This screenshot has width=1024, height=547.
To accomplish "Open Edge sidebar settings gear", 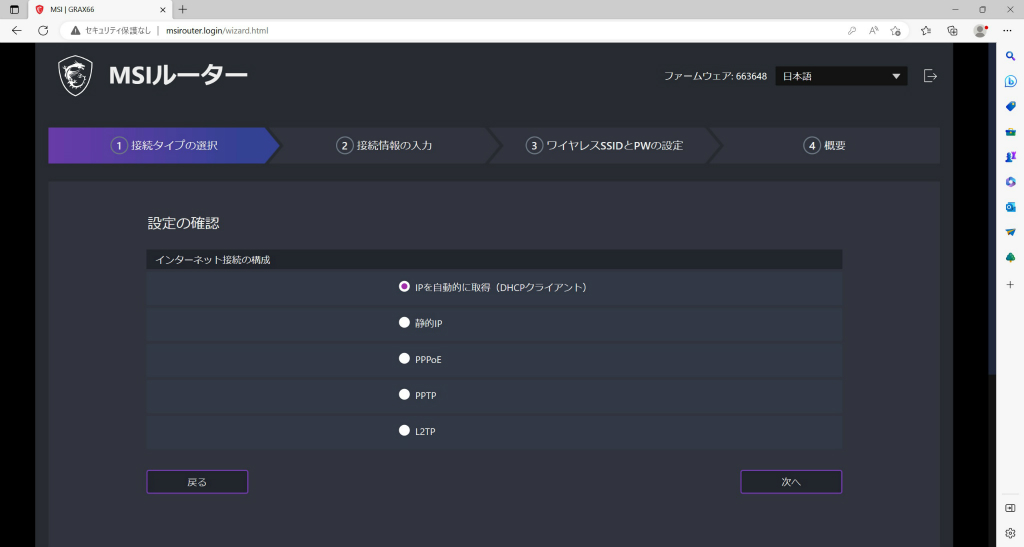I will pos(1010,533).
